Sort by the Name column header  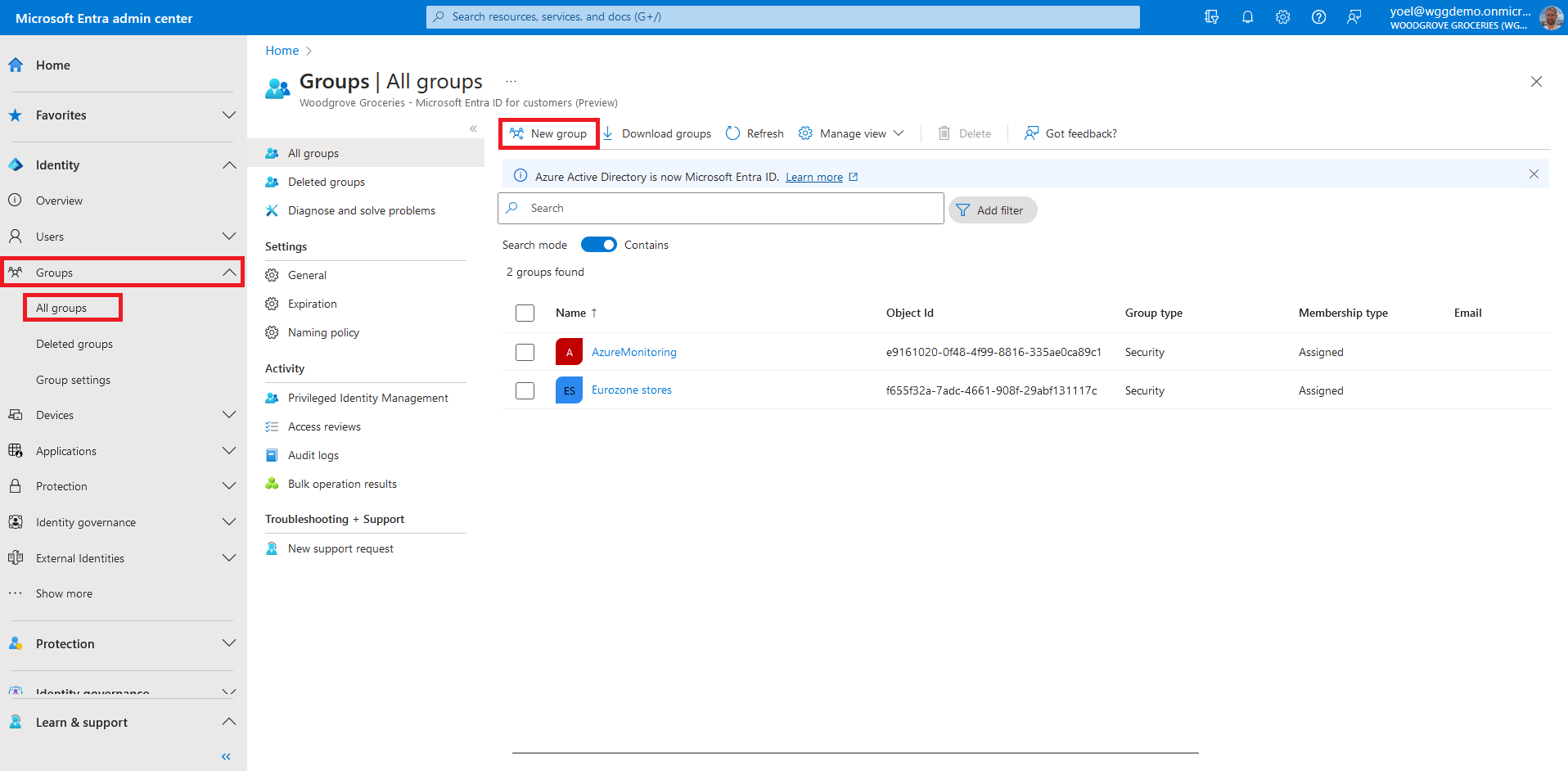(x=570, y=313)
